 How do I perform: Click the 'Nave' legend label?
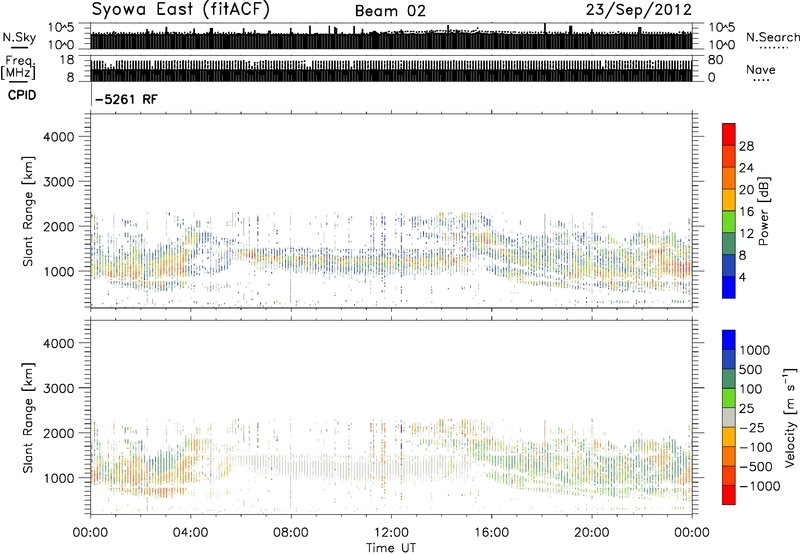tap(761, 69)
